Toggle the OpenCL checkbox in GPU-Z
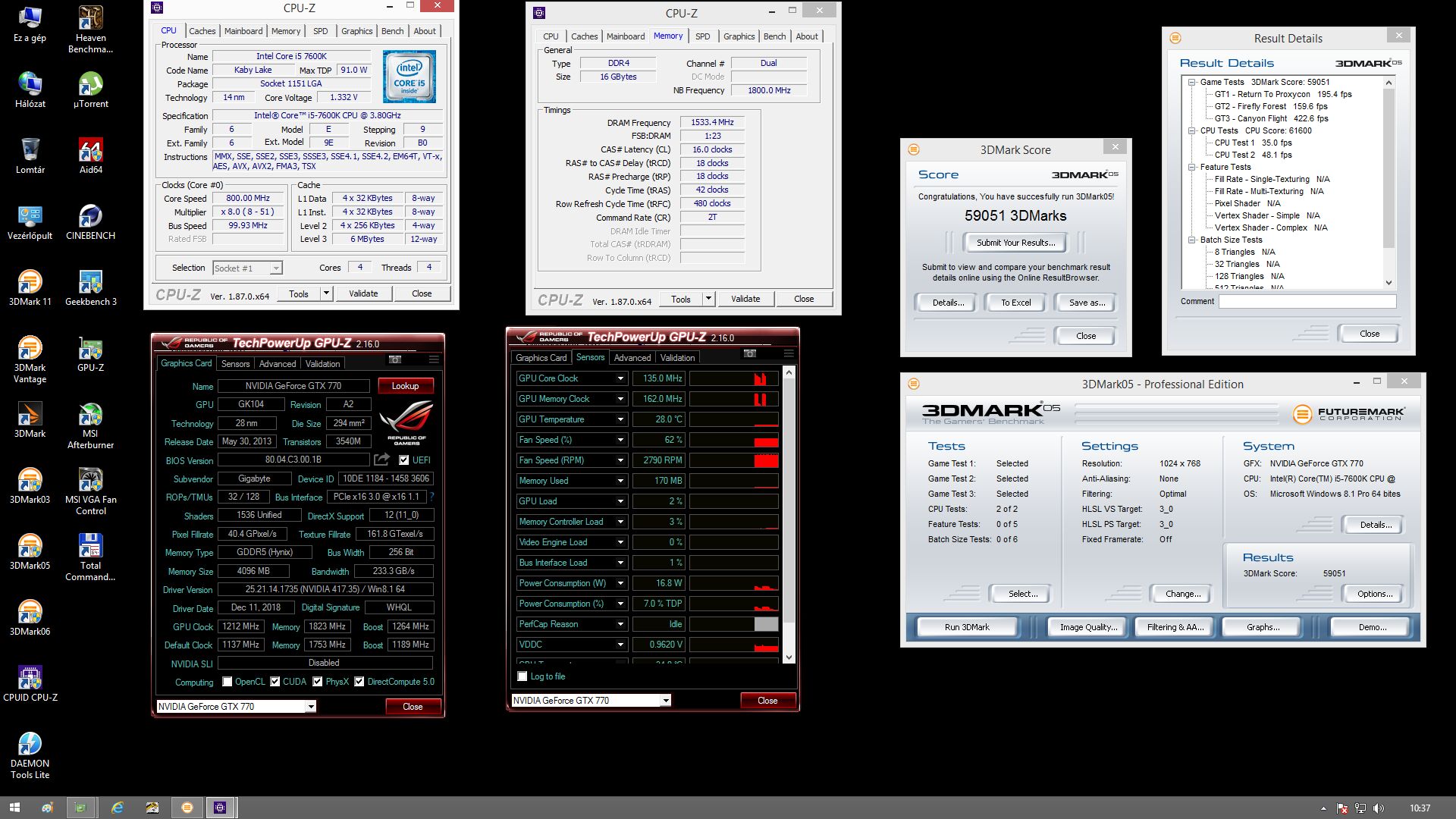Viewport: 1456px width, 819px height. (x=227, y=682)
